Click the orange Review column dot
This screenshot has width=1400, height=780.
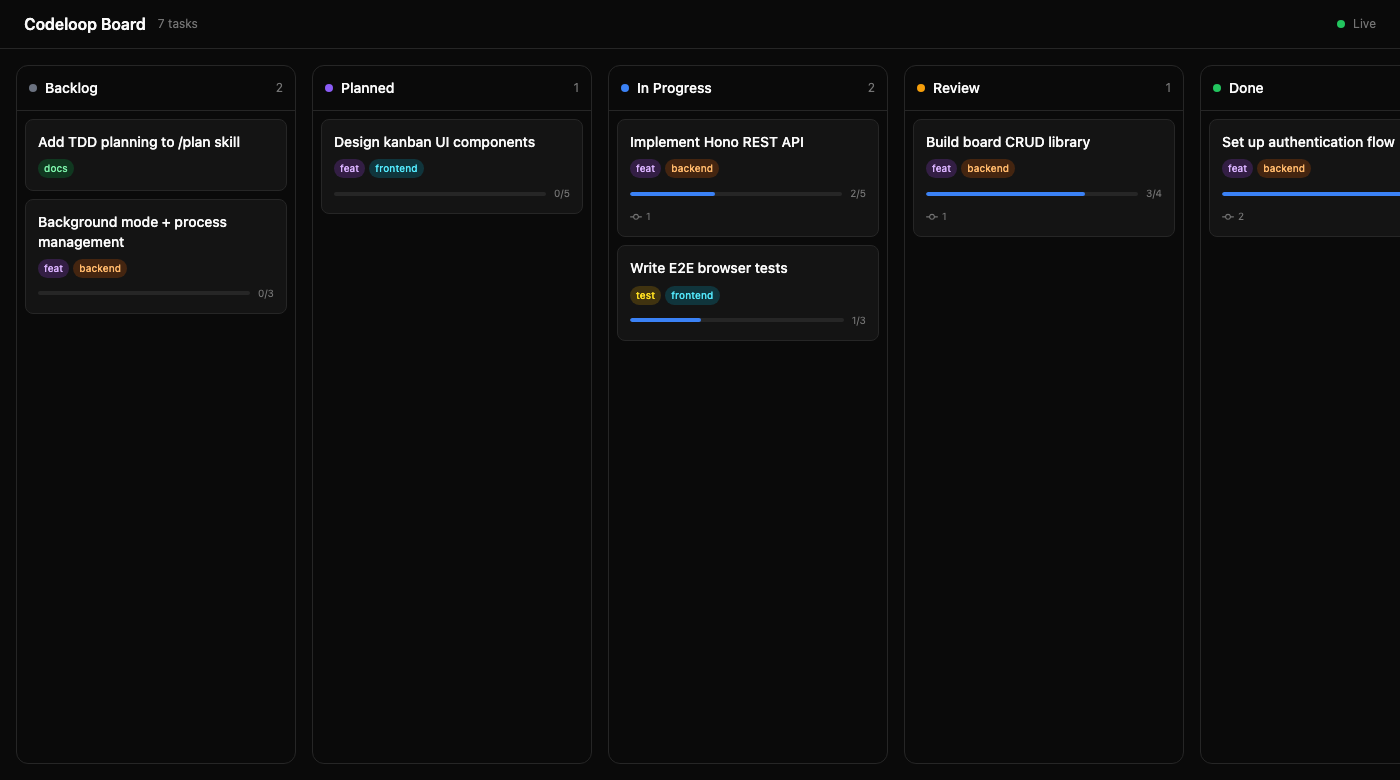[921, 88]
